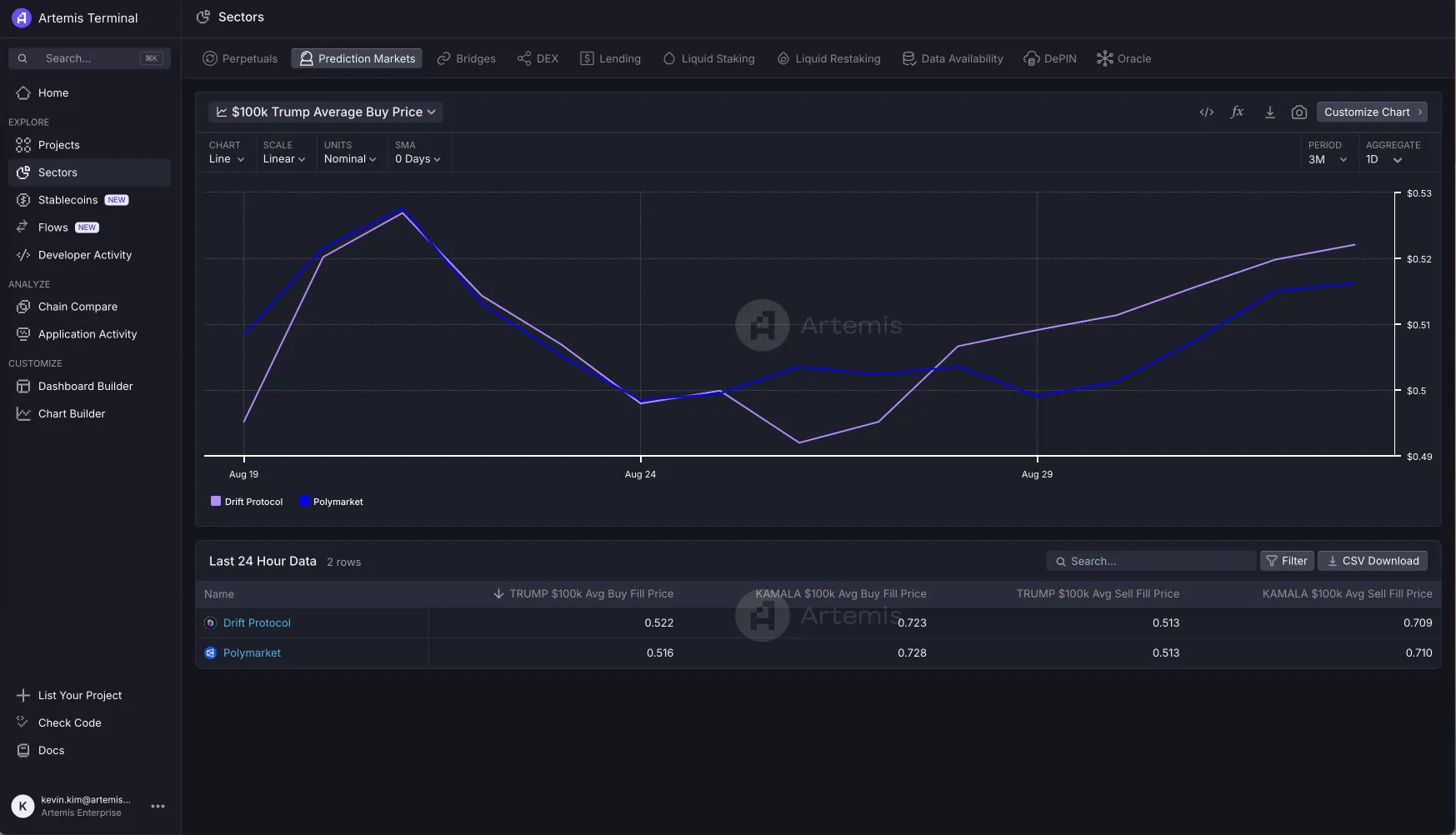Click the Sectors header pie icon

203,17
